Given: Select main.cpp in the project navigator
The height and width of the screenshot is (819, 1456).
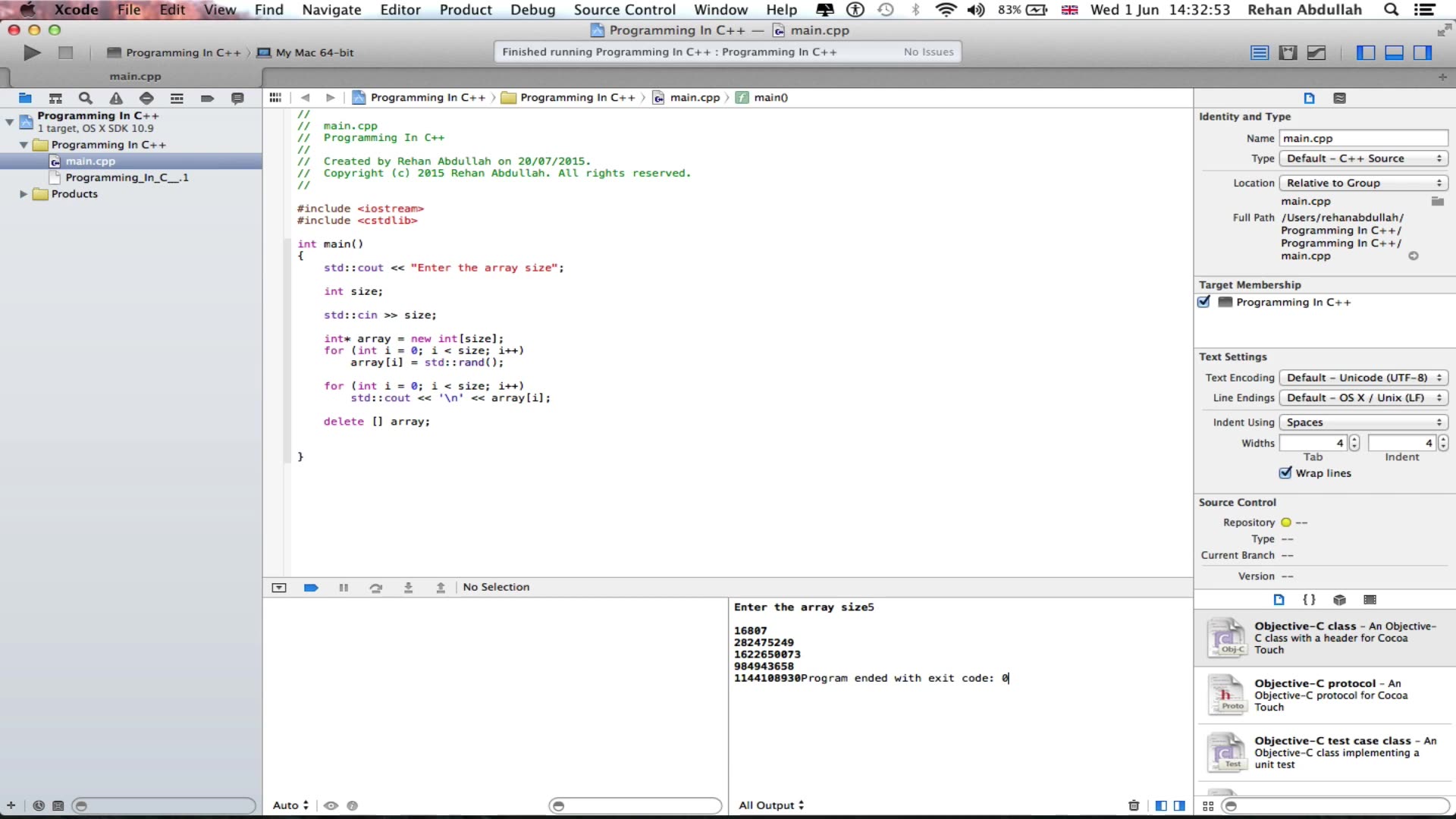Looking at the screenshot, I should tap(90, 161).
